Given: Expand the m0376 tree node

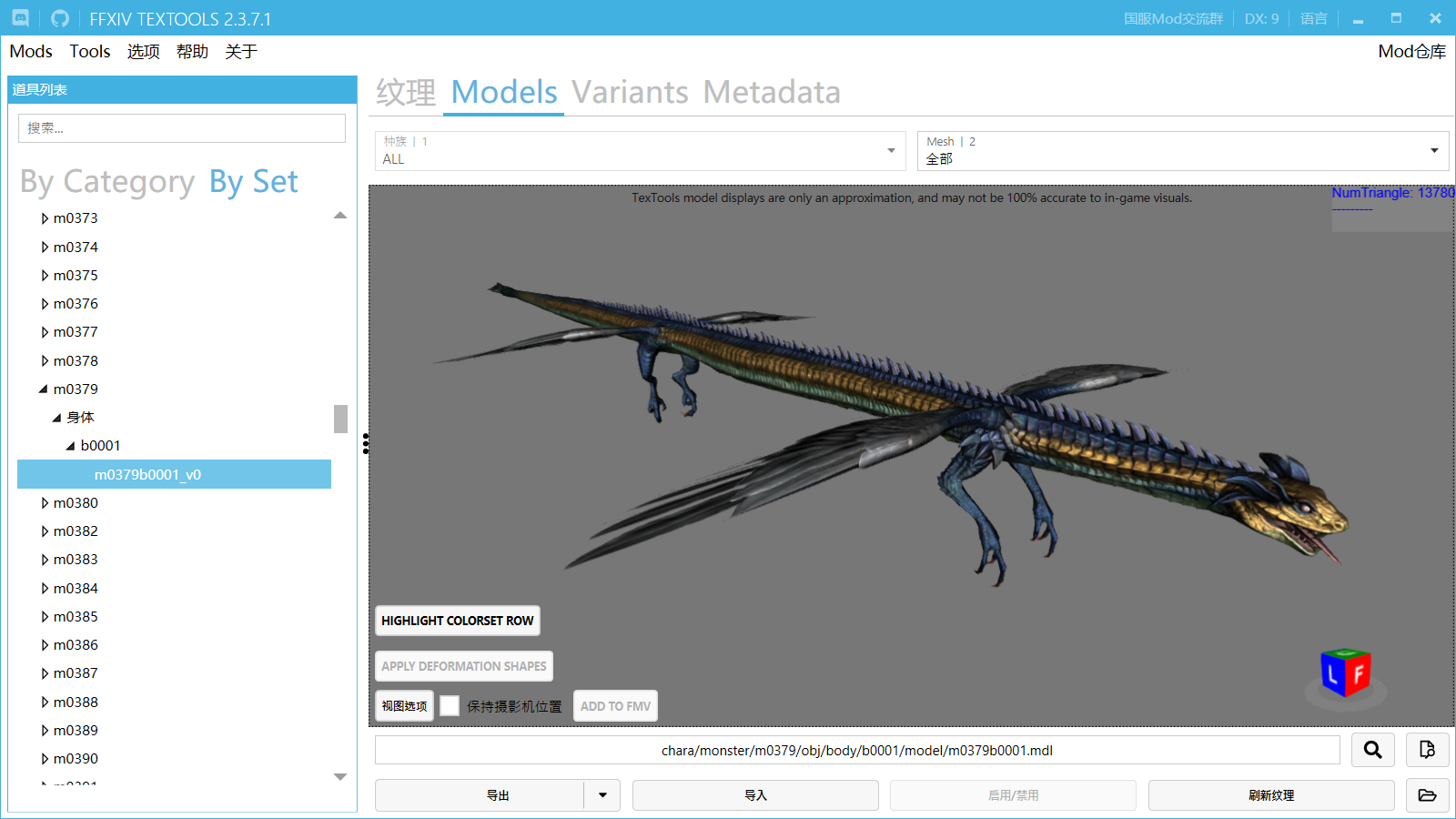Looking at the screenshot, I should tap(45, 304).
